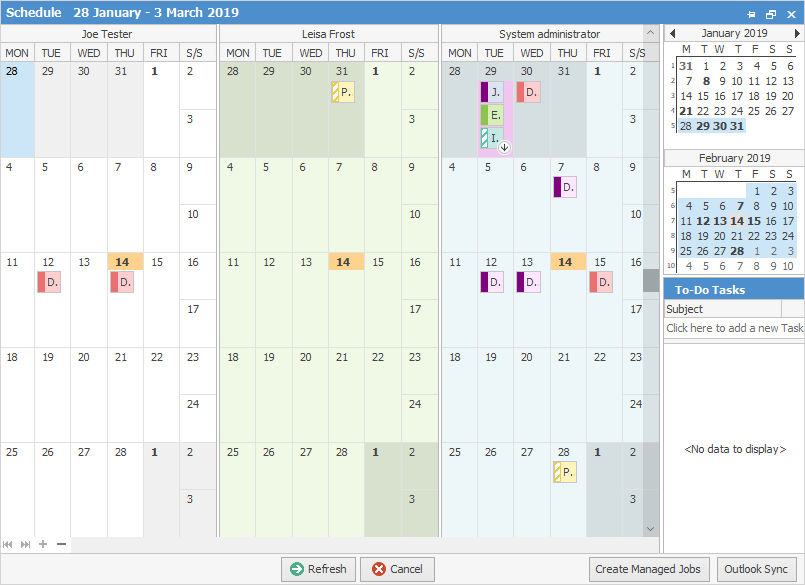
Task: Expand hidden appointments using the circled down arrow
Action: 506,146
